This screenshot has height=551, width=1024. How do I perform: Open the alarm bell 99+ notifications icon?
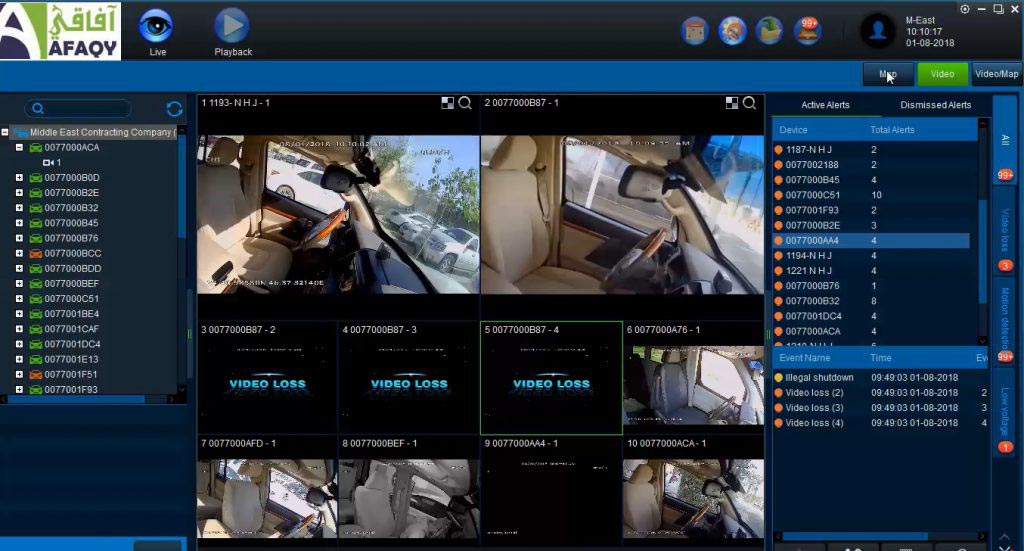point(808,31)
